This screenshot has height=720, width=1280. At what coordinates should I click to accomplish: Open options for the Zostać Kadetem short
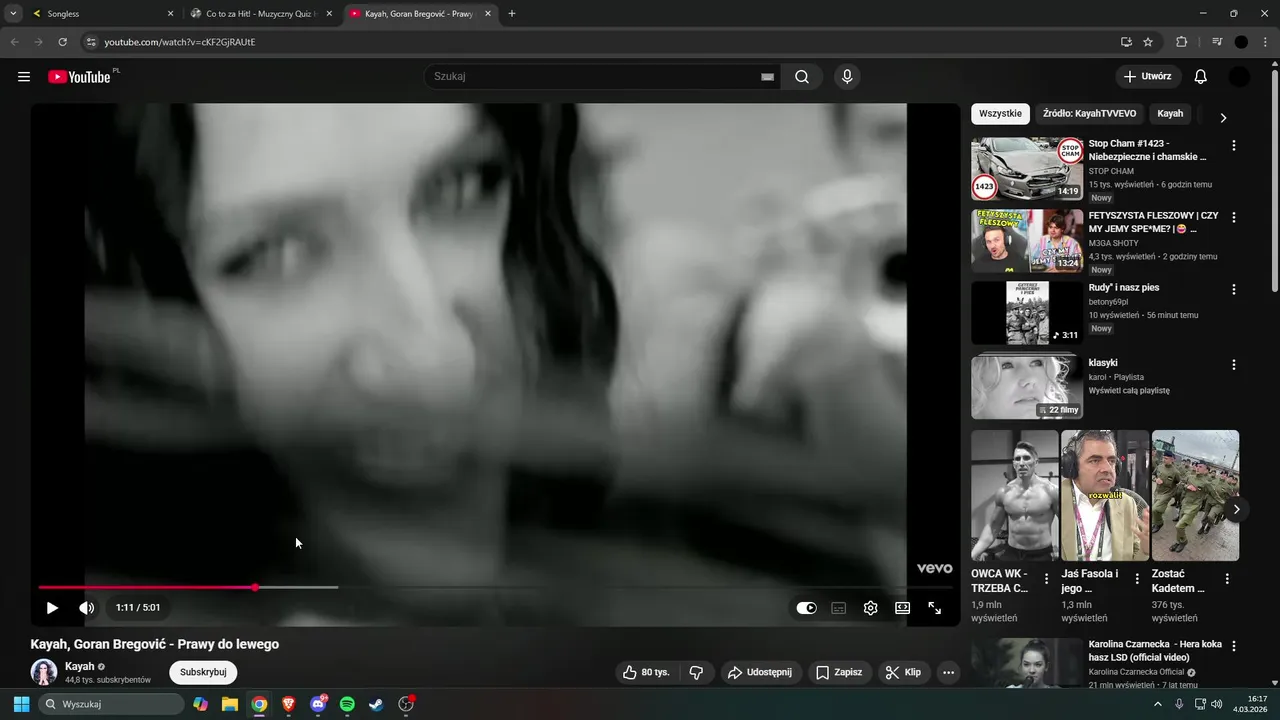1228,579
